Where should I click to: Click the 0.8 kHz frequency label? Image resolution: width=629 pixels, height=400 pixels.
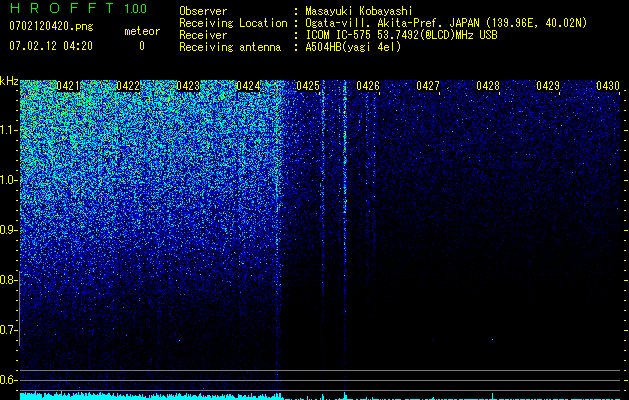pyautogui.click(x=8, y=280)
